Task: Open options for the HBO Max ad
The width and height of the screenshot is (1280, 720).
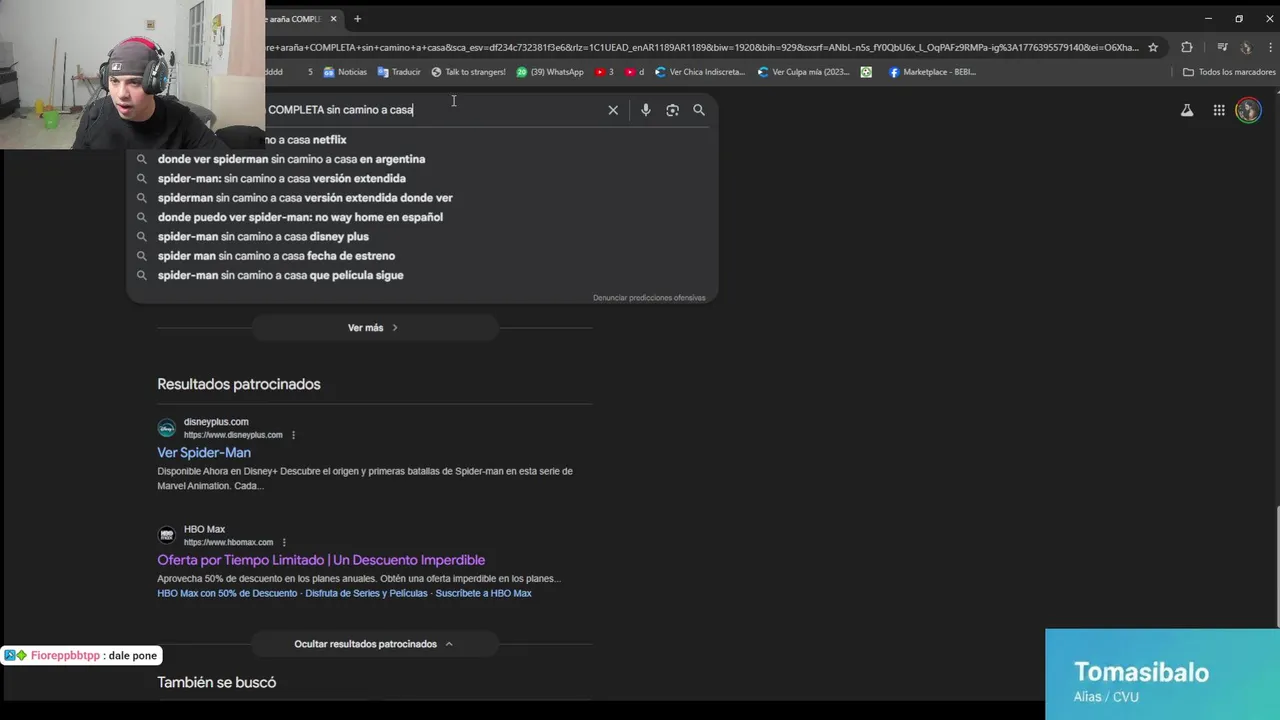Action: pos(284,542)
